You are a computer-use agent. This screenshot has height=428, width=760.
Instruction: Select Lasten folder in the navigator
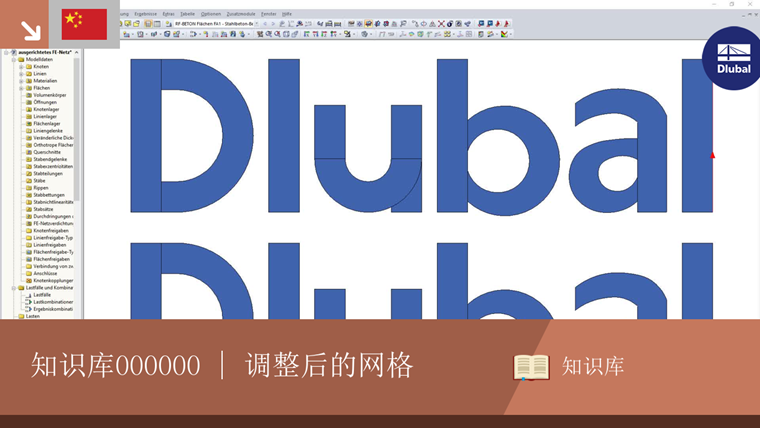(x=32, y=316)
